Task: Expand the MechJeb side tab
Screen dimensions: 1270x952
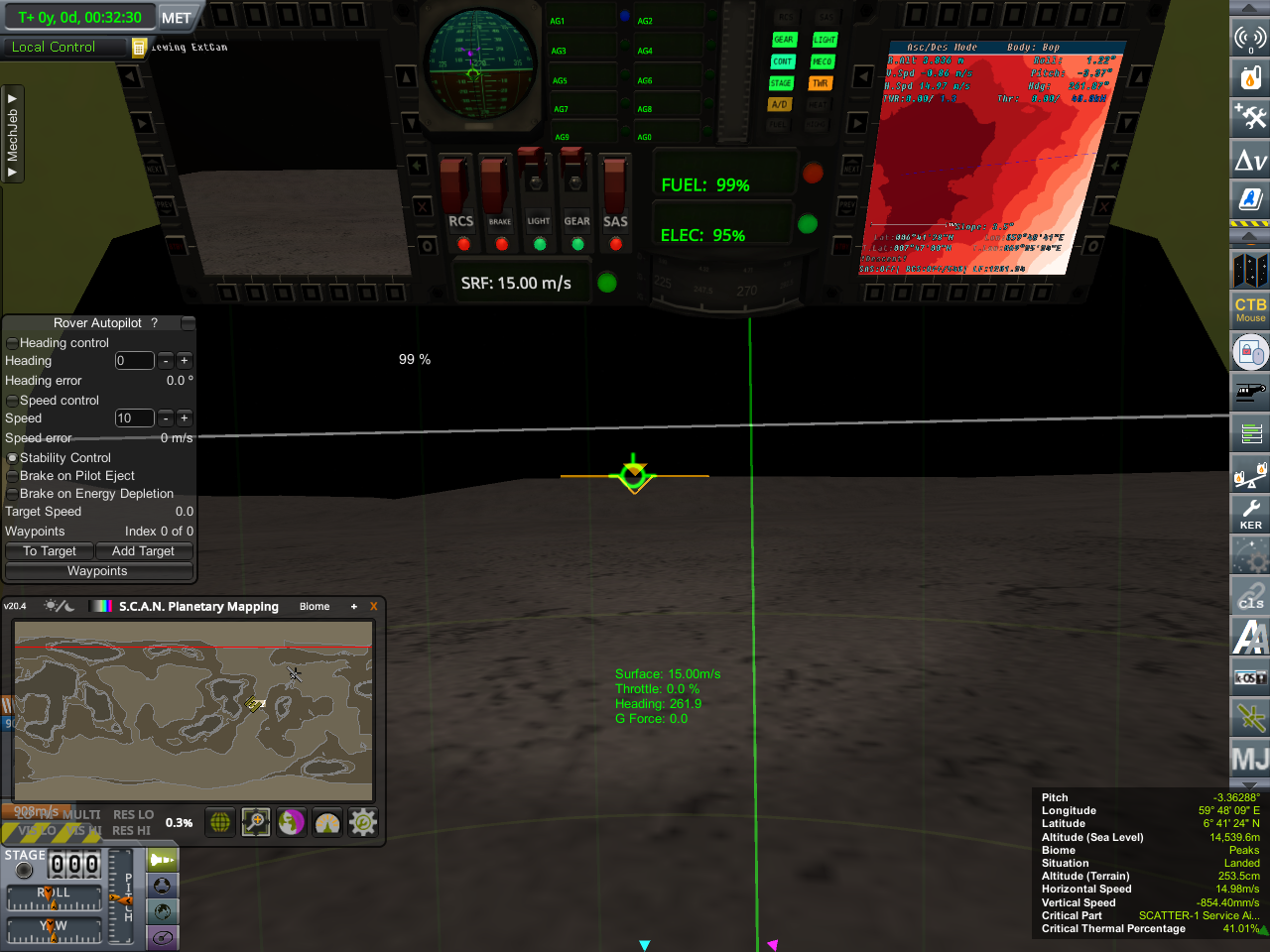Action: point(12,135)
